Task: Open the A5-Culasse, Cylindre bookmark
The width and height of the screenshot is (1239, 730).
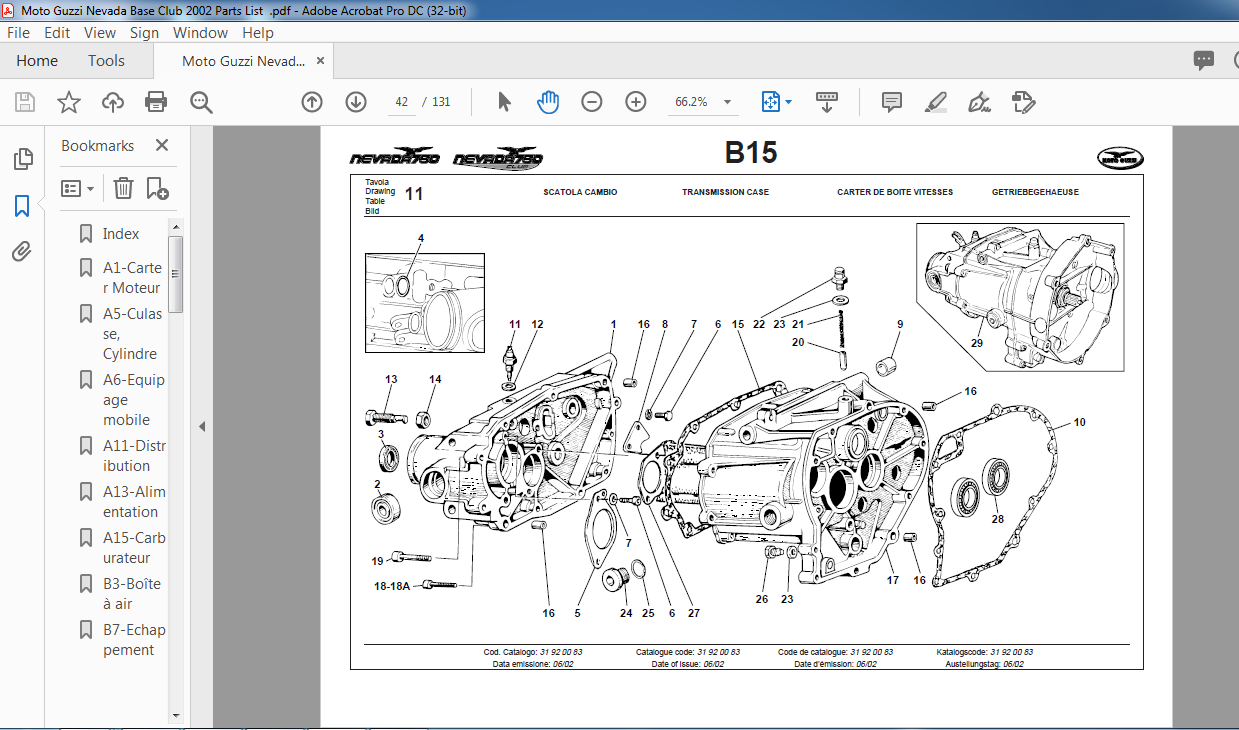Action: (132, 334)
